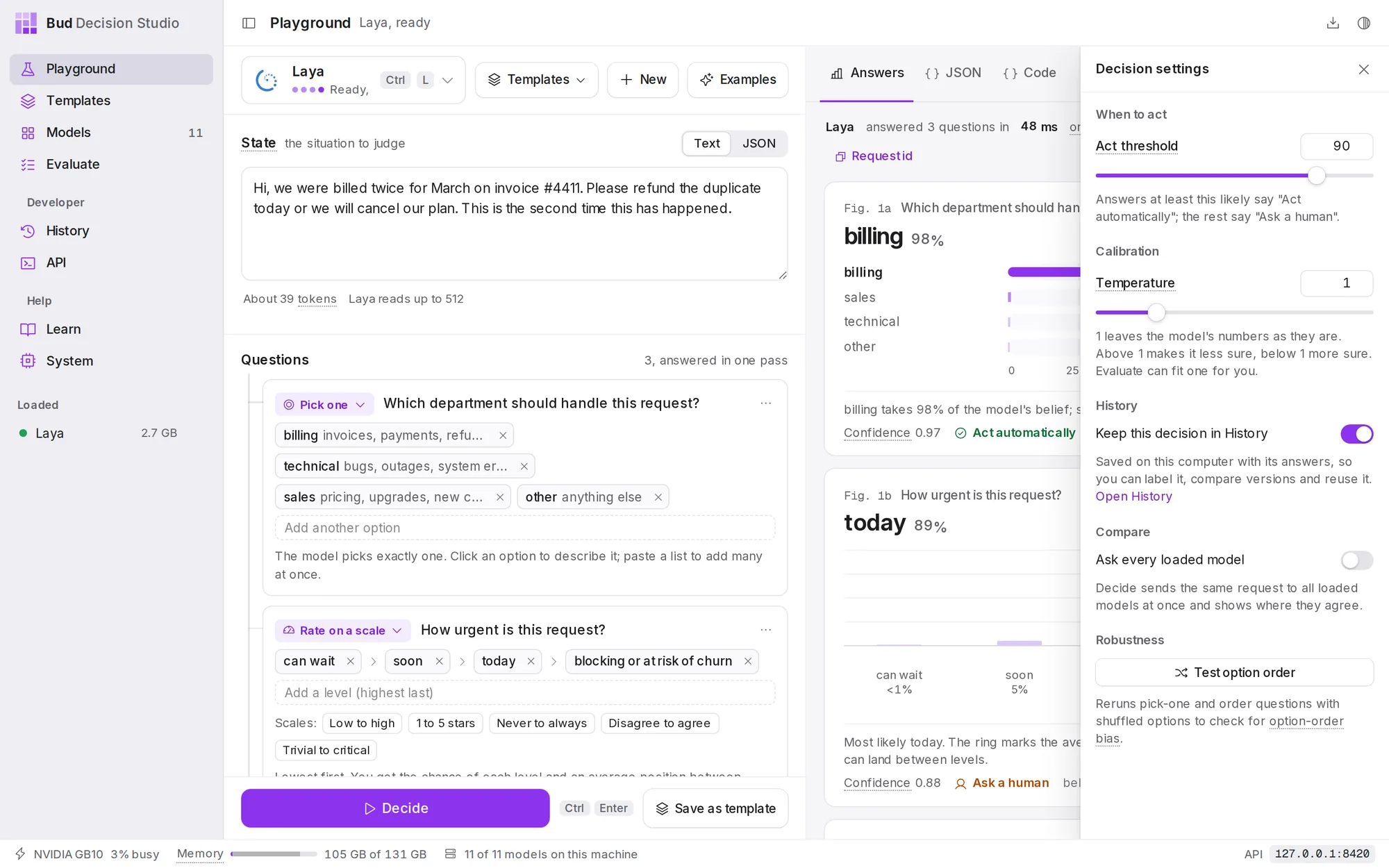This screenshot has width=1389, height=868.
Task: Click Save as template
Action: [715, 808]
